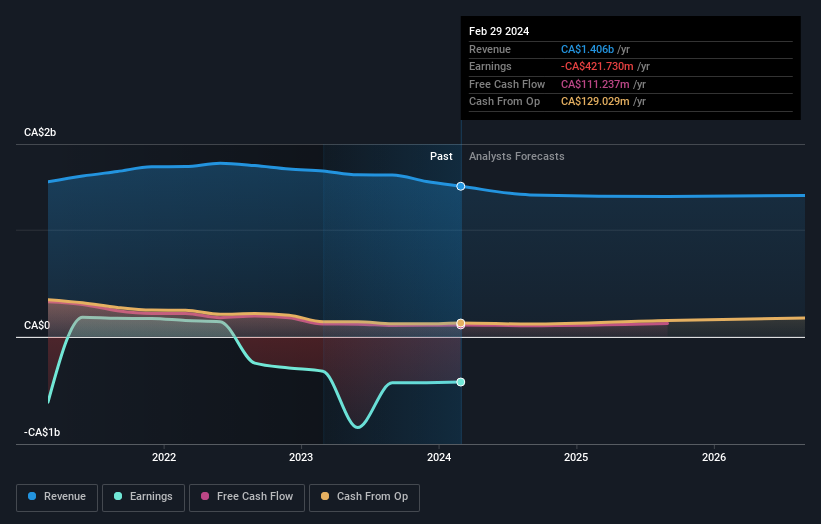Select the Earnings data point marker on chart

tap(461, 382)
